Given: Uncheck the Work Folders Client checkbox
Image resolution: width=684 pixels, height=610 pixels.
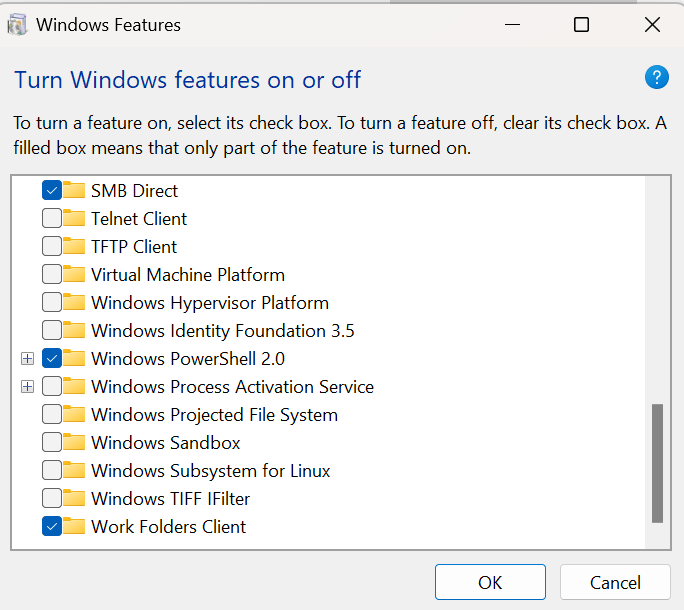Looking at the screenshot, I should [52, 526].
